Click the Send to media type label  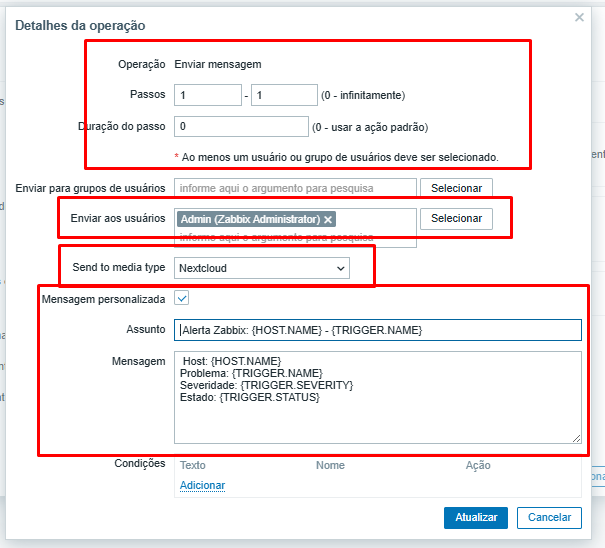[118, 268]
